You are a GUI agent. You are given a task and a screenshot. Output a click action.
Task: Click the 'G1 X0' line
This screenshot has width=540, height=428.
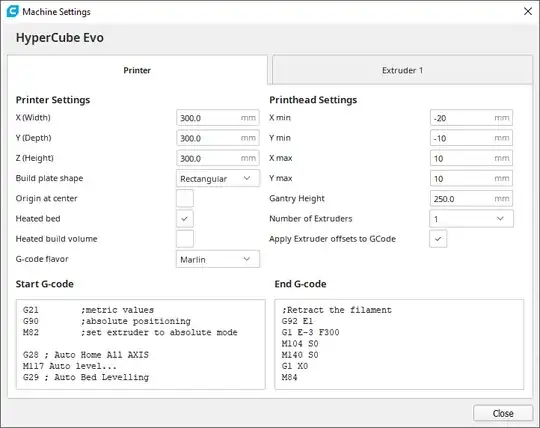pos(295,366)
